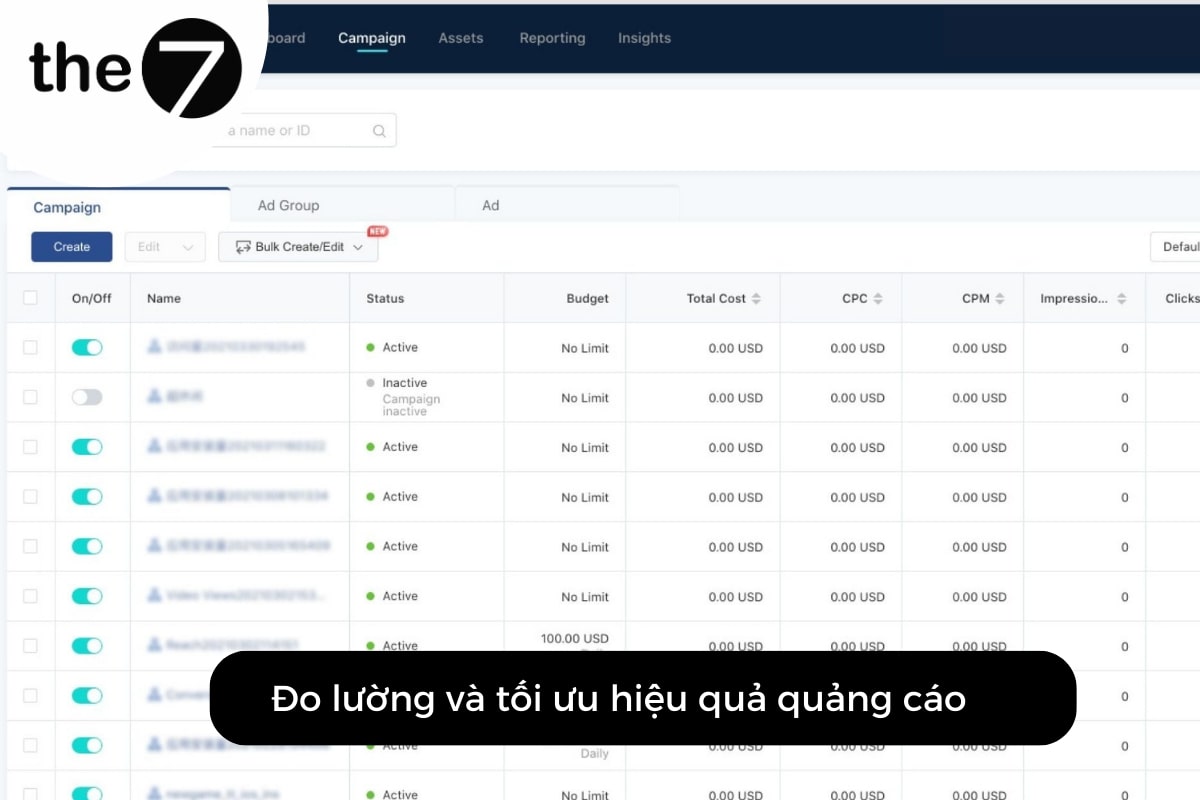
Task: Turn on the switch for the Inactive campaign
Action: 87,397
